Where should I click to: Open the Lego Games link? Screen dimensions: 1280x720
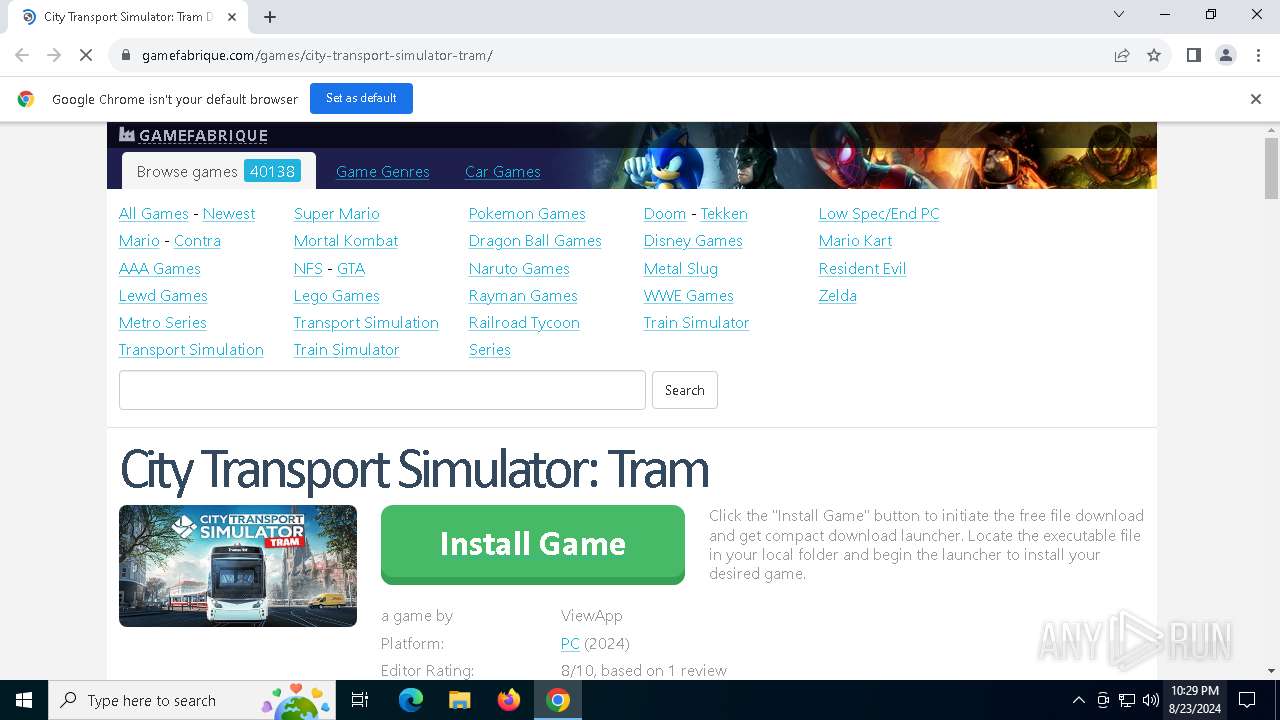[x=337, y=296]
